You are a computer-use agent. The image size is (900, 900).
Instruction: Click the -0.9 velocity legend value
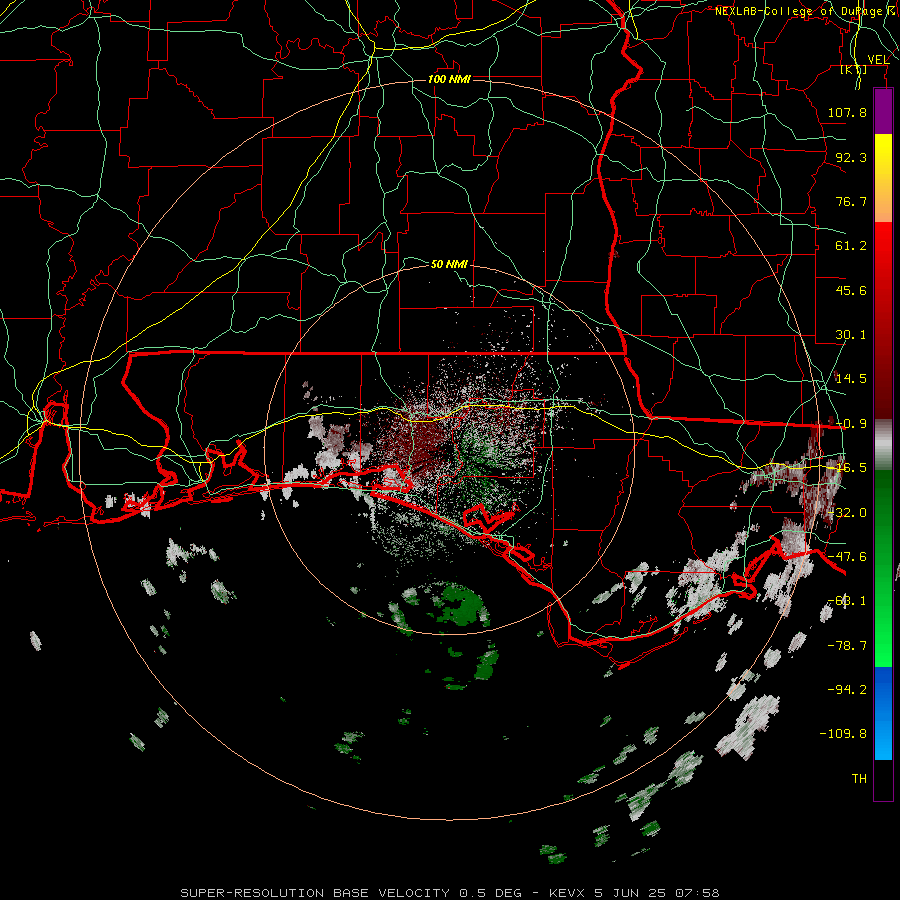pos(851,424)
